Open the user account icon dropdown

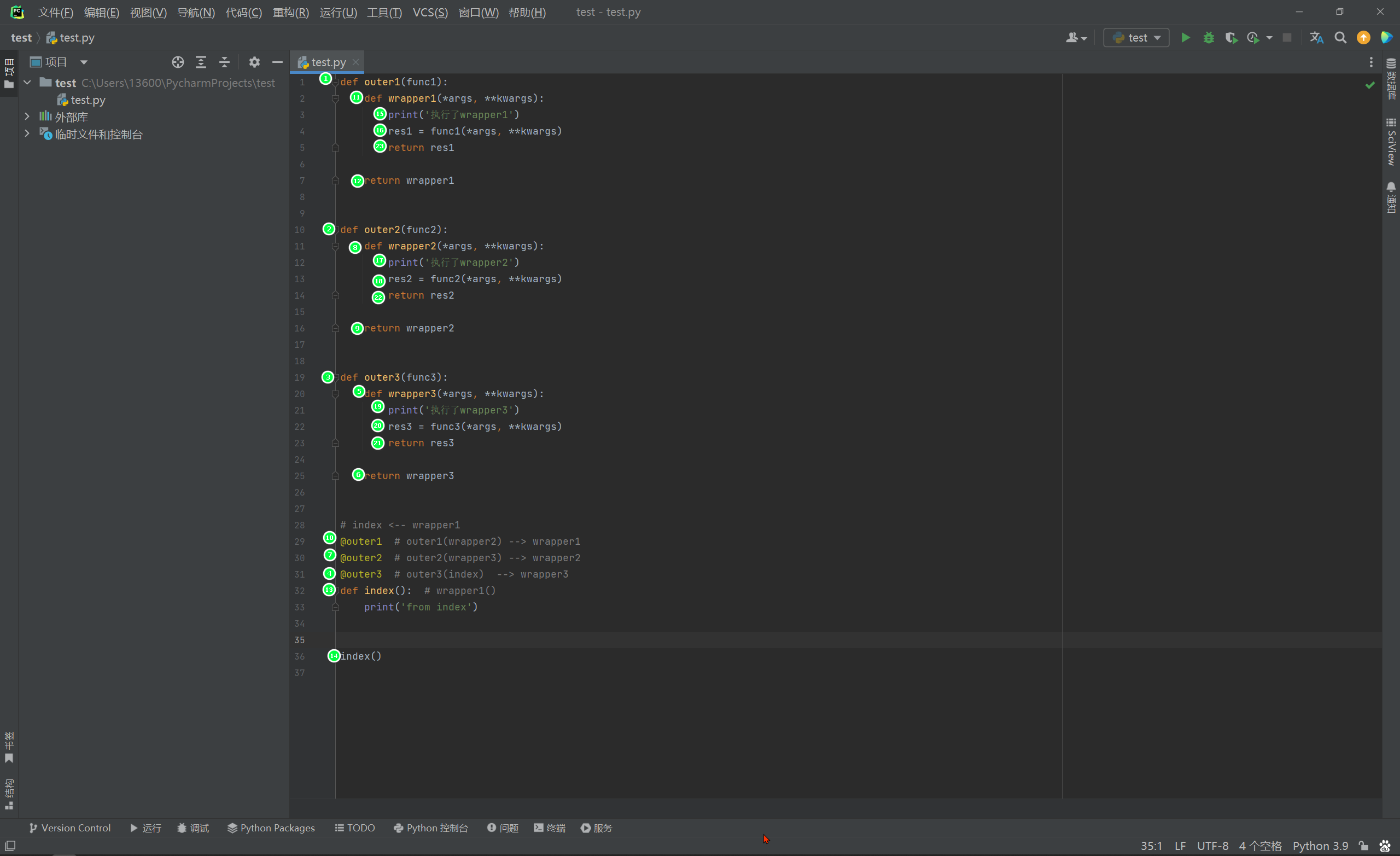point(1076,38)
